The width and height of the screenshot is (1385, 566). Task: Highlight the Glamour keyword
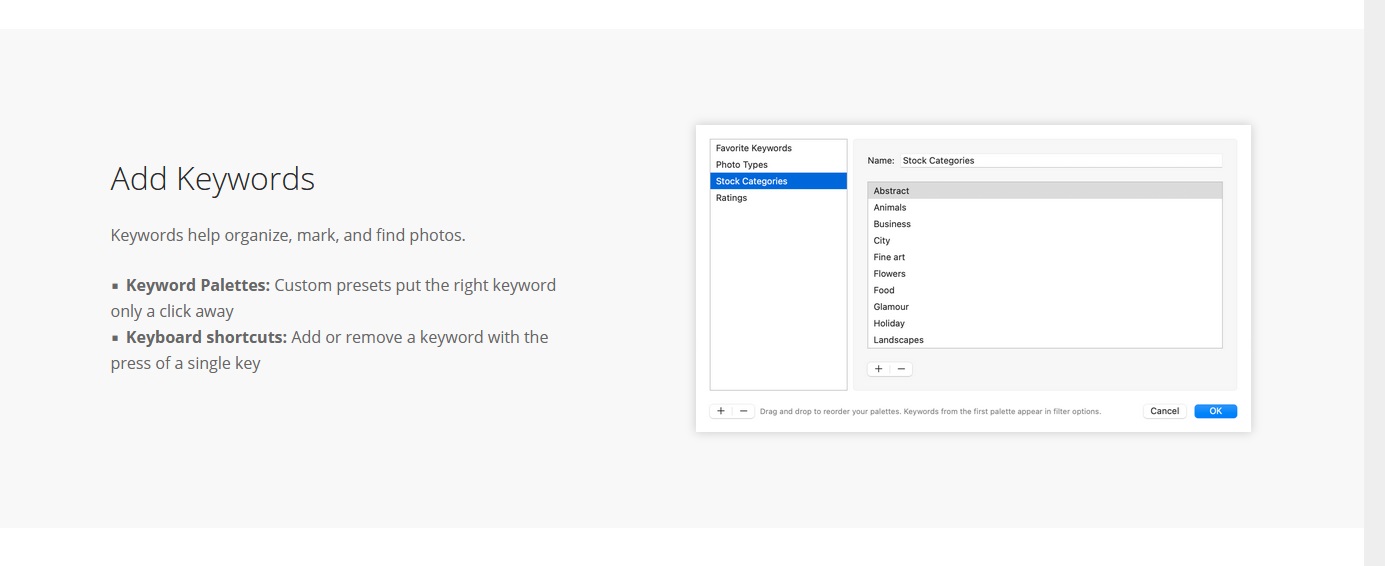pos(891,307)
